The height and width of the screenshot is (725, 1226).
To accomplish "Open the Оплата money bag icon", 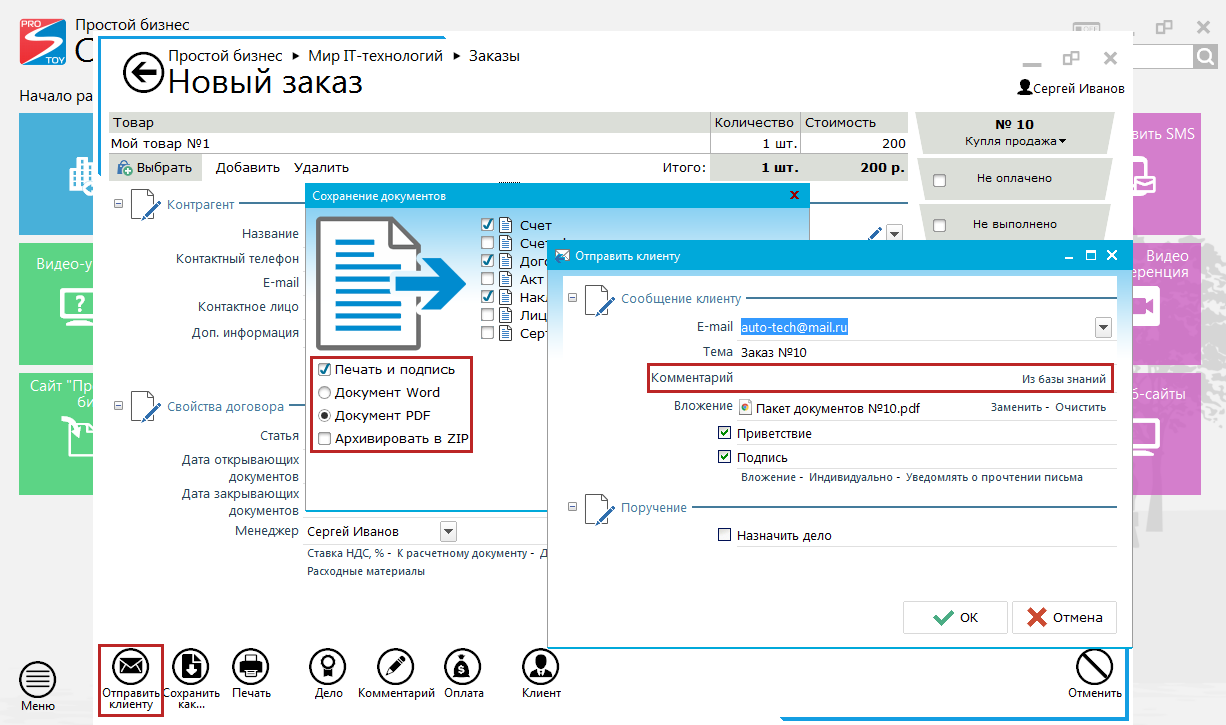I will click(464, 666).
